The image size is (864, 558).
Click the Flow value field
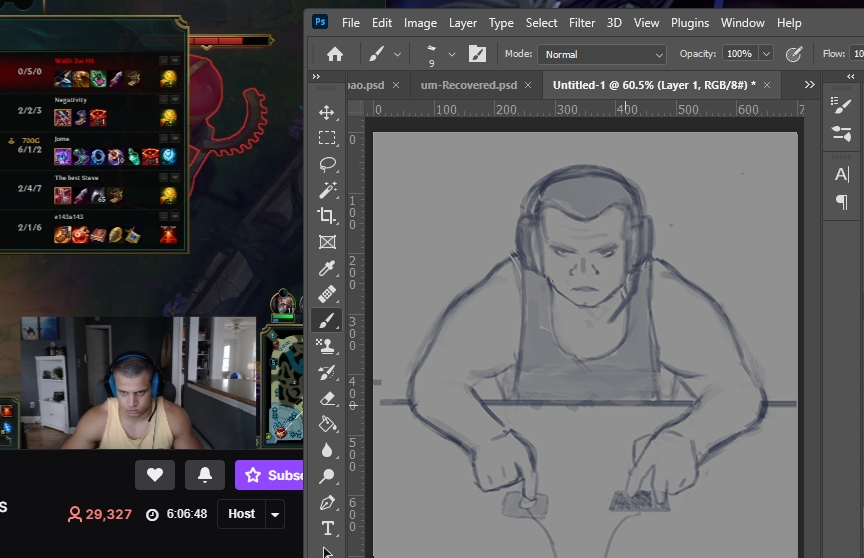857,54
